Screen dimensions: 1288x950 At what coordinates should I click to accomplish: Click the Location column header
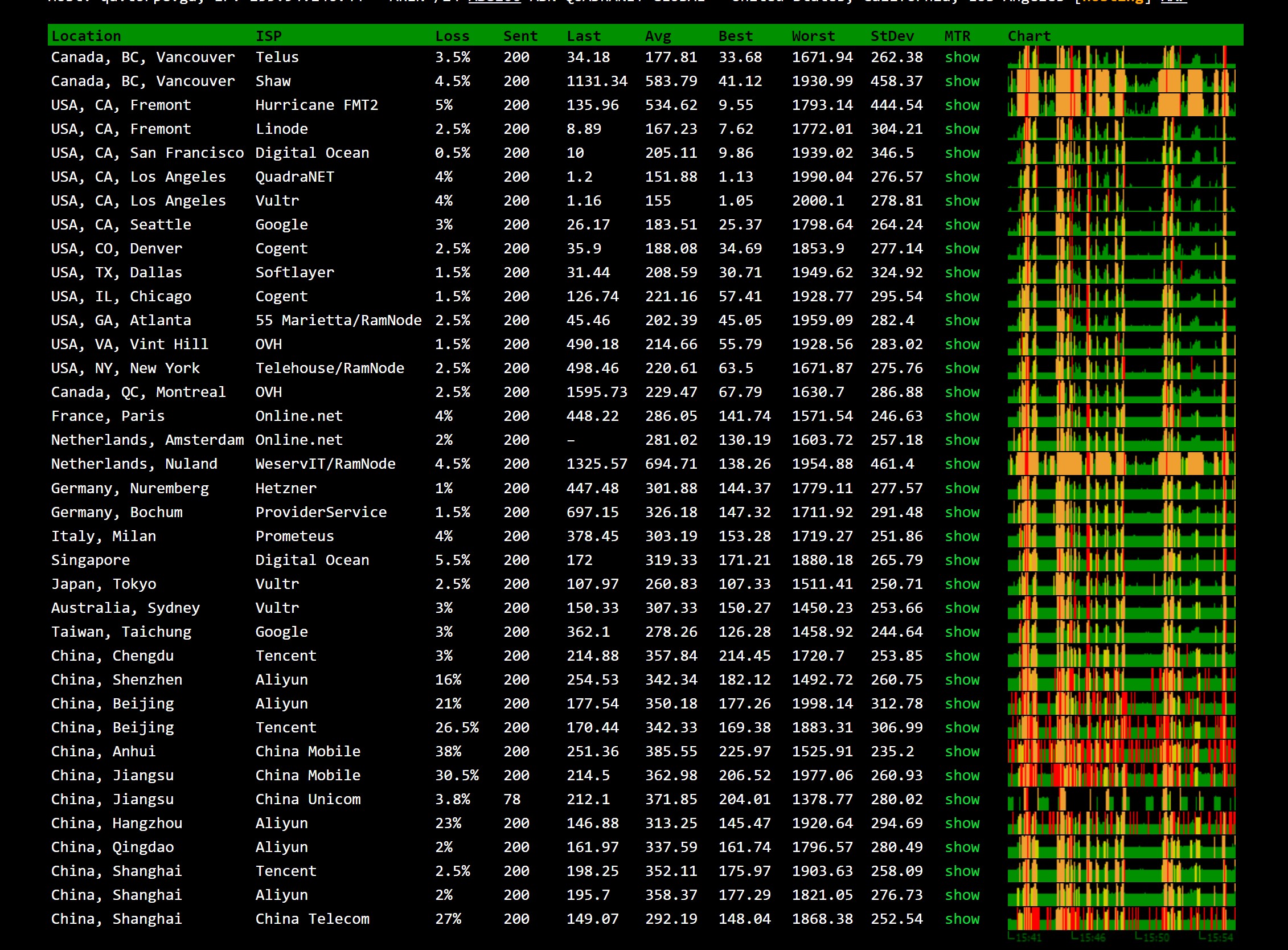[86, 36]
